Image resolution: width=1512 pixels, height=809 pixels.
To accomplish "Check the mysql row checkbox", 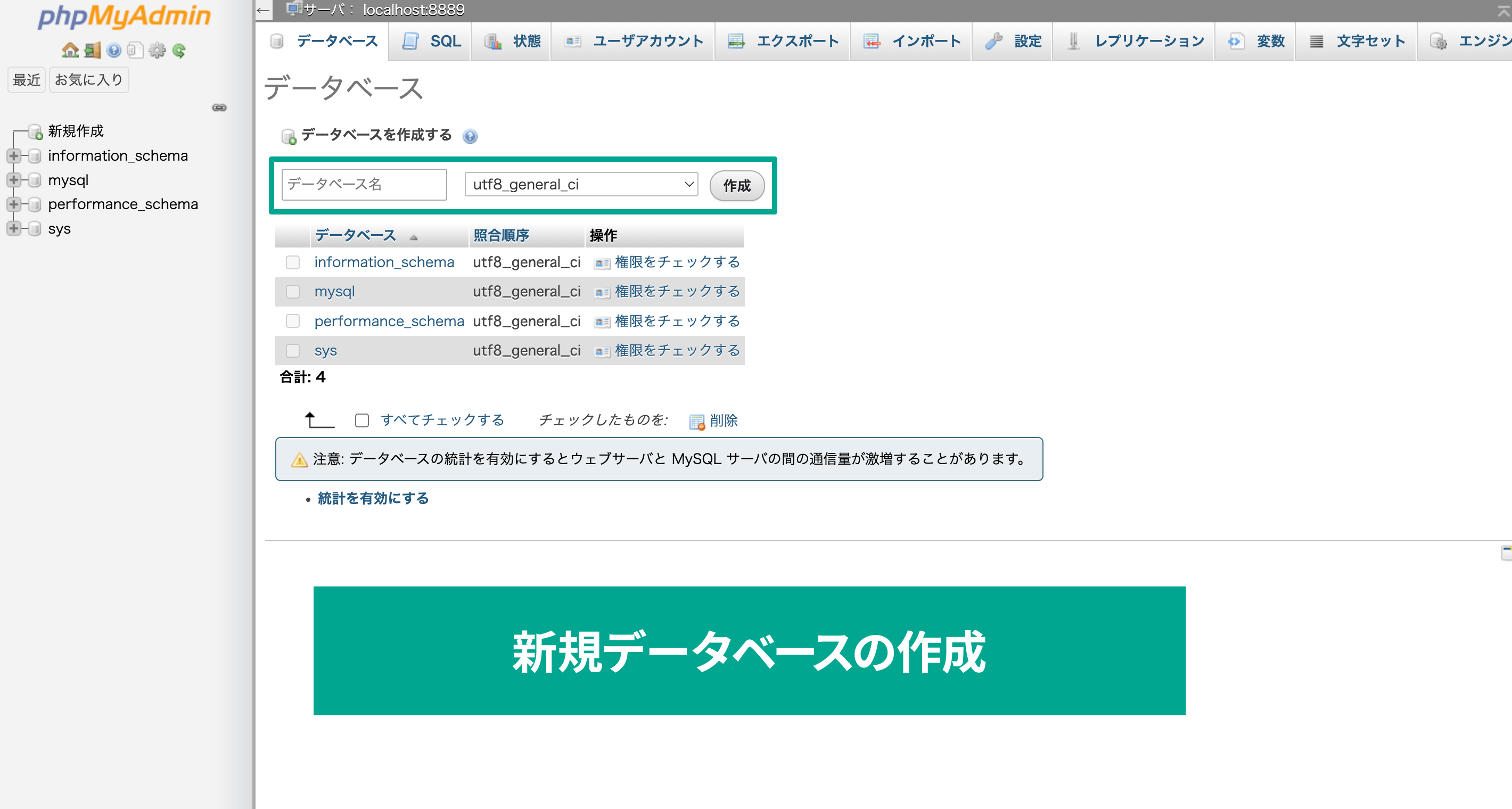I will (292, 292).
